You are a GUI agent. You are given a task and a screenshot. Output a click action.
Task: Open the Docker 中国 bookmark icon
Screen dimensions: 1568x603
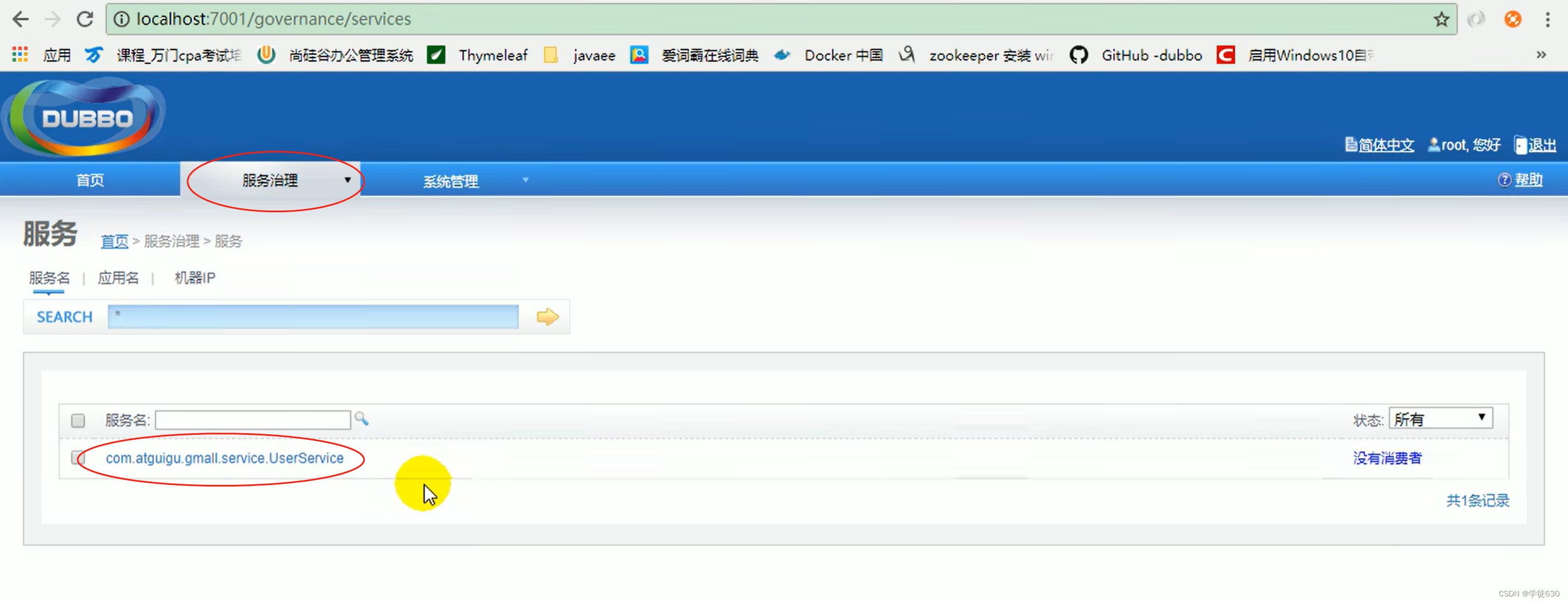[x=783, y=55]
